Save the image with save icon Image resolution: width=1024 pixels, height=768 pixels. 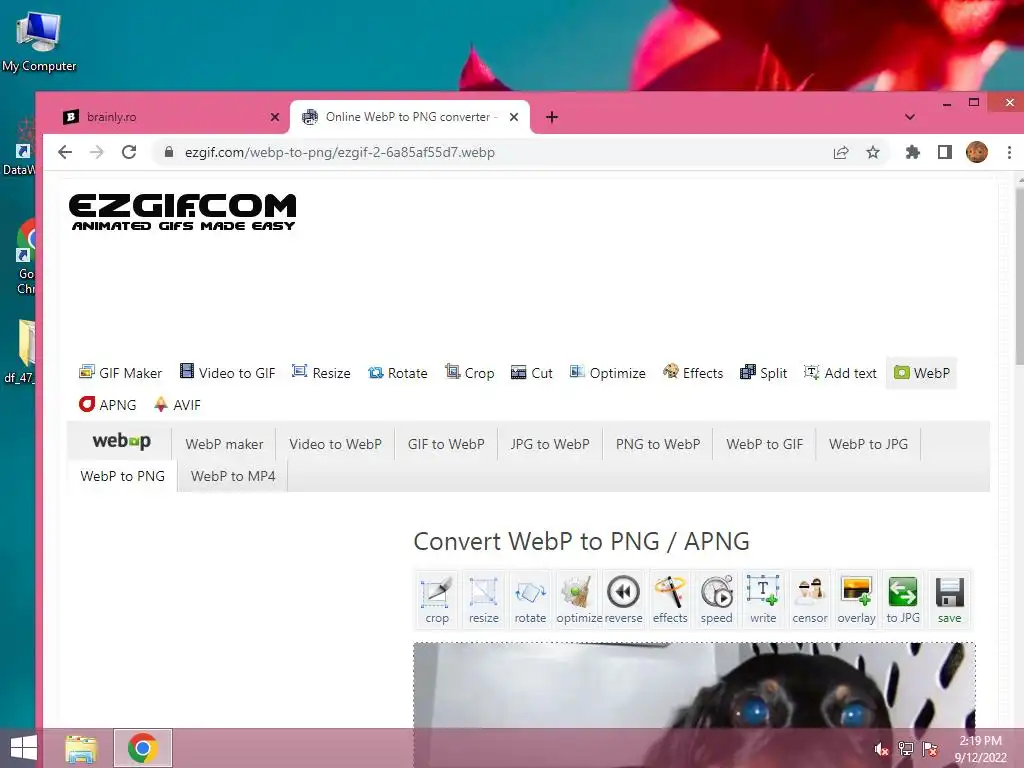tap(950, 600)
